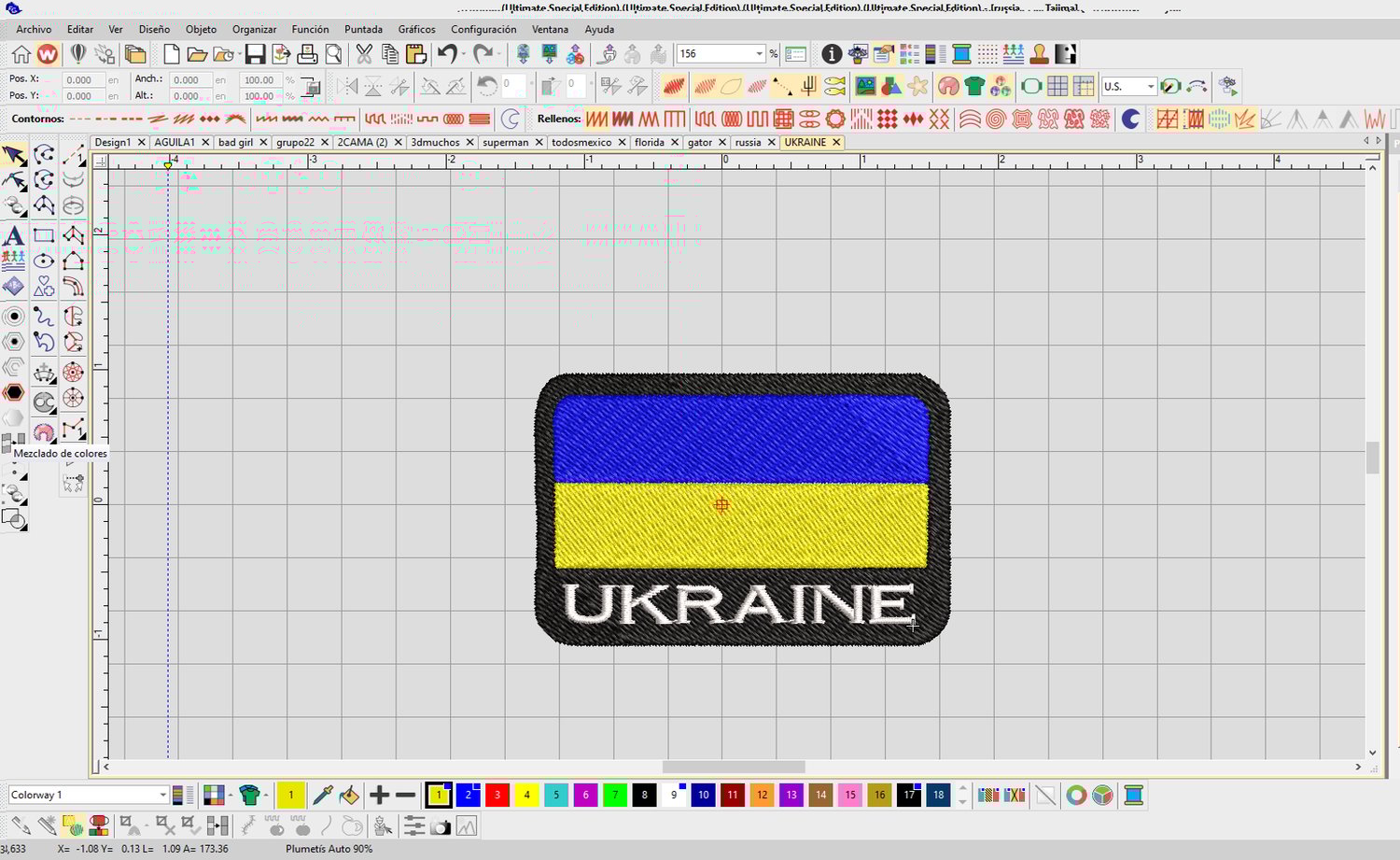The height and width of the screenshot is (860, 1400).
Task: Undo the last action
Action: tap(447, 54)
